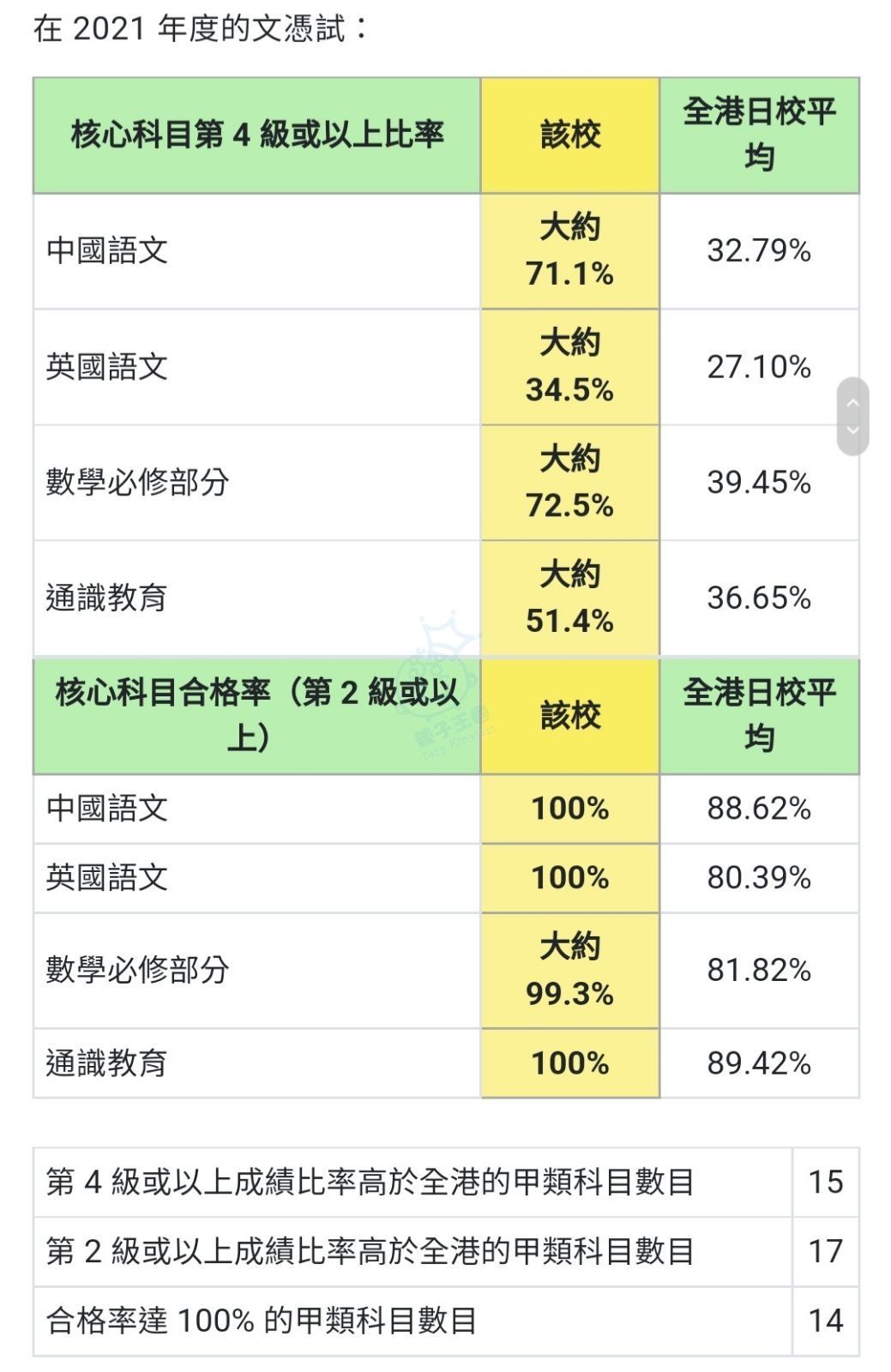This screenshot has width=891, height=1372.
Task: Click the '大約 71.1%' Chinese Language cell
Action: (569, 250)
